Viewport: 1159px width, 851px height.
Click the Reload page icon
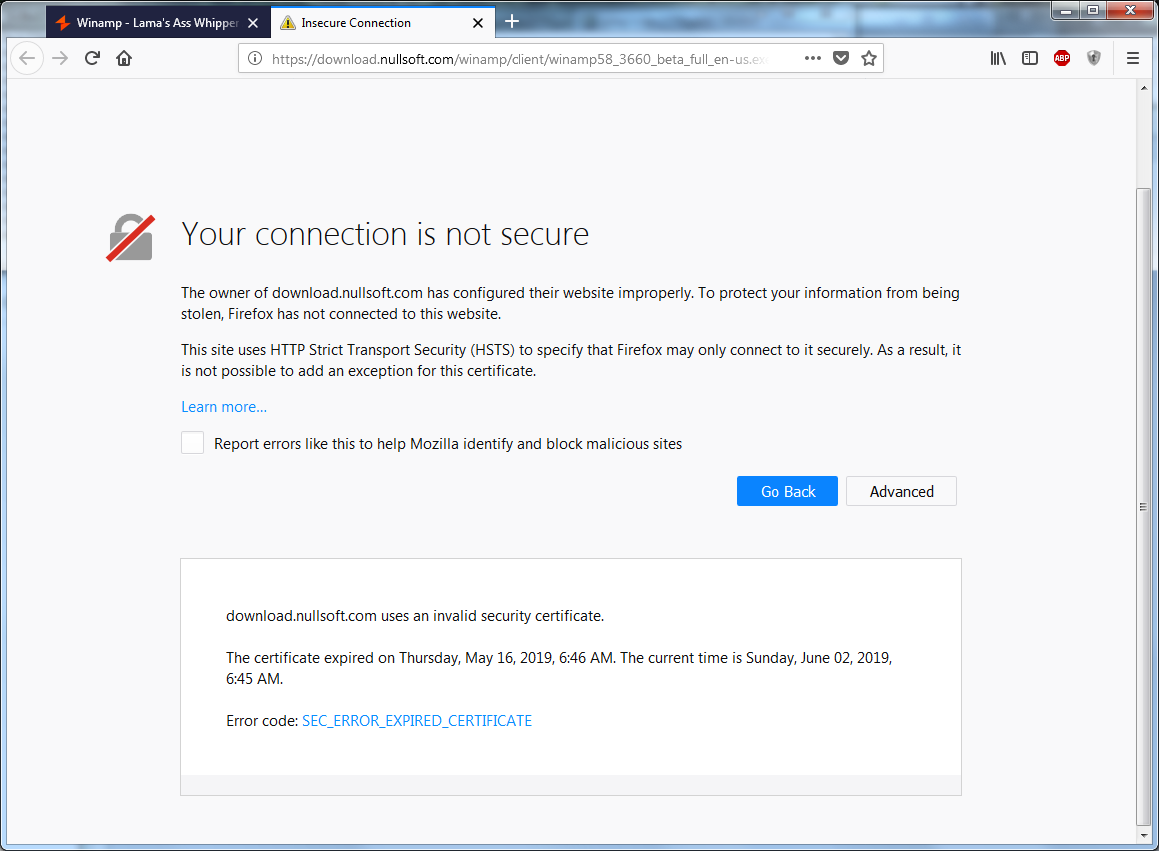tap(92, 58)
